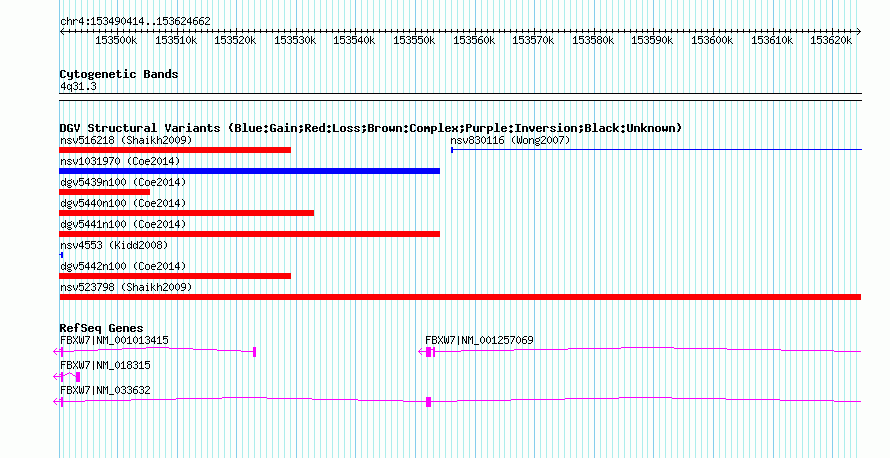This screenshot has width=890, height=458.
Task: Click the FBXW7|NM_018315 gene label
Action: (x=105, y=365)
